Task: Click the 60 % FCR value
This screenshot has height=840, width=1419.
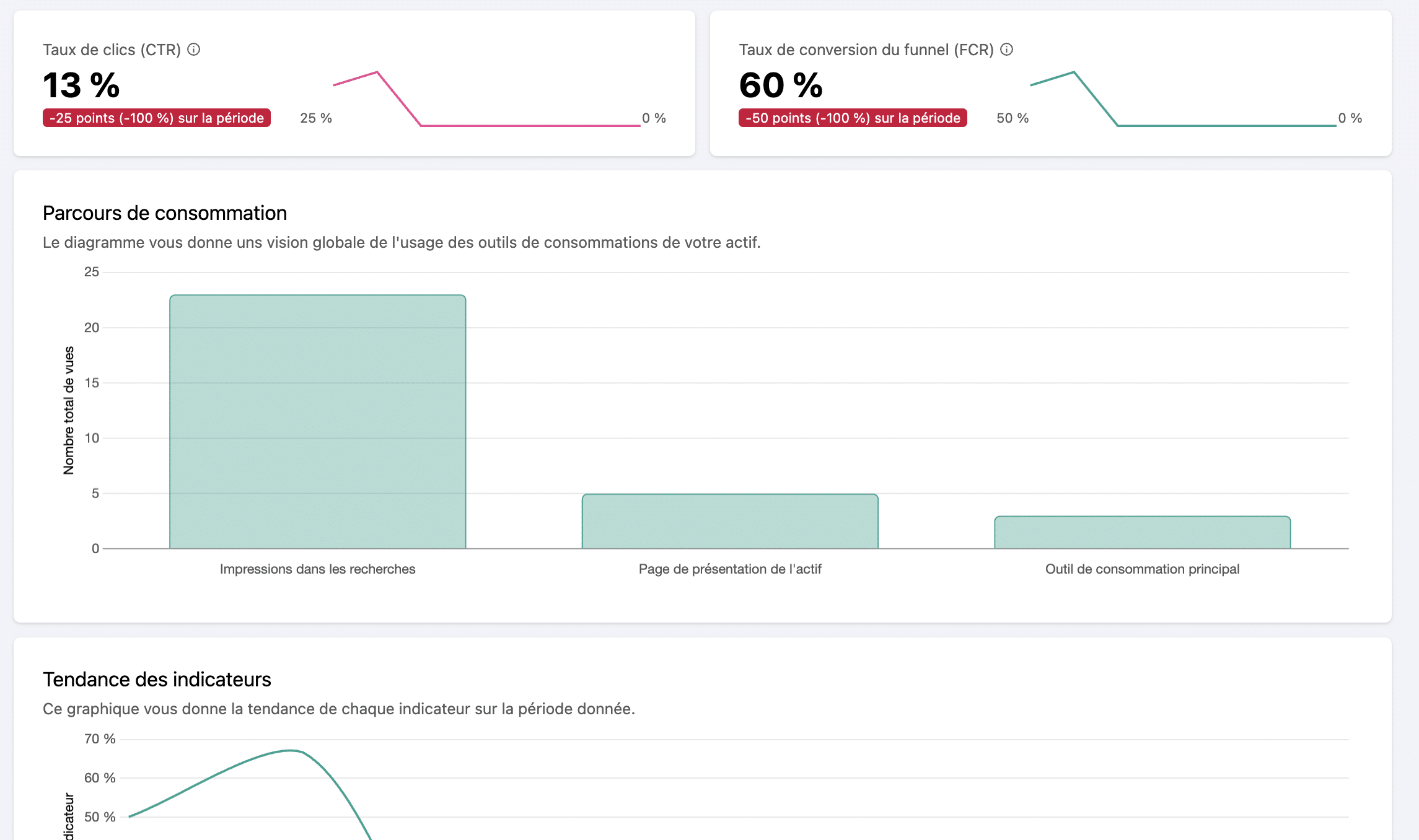Action: tap(781, 85)
